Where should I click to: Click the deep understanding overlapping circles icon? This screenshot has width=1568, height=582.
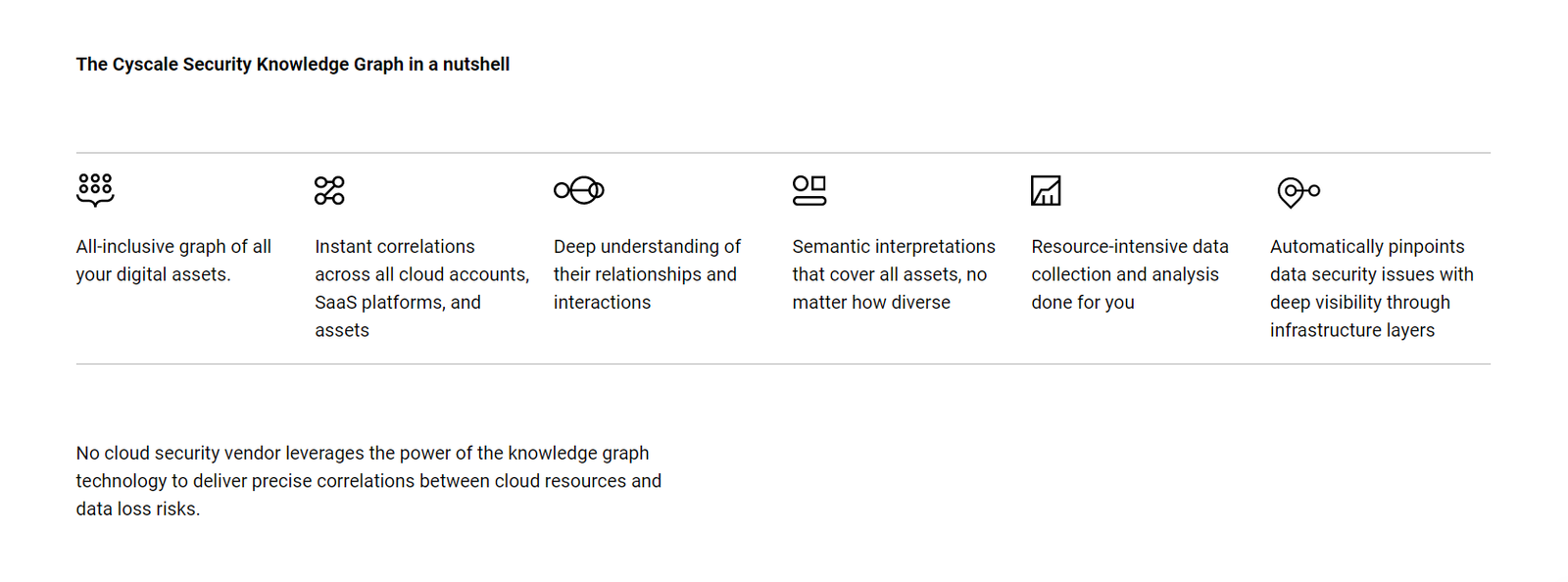tap(579, 190)
